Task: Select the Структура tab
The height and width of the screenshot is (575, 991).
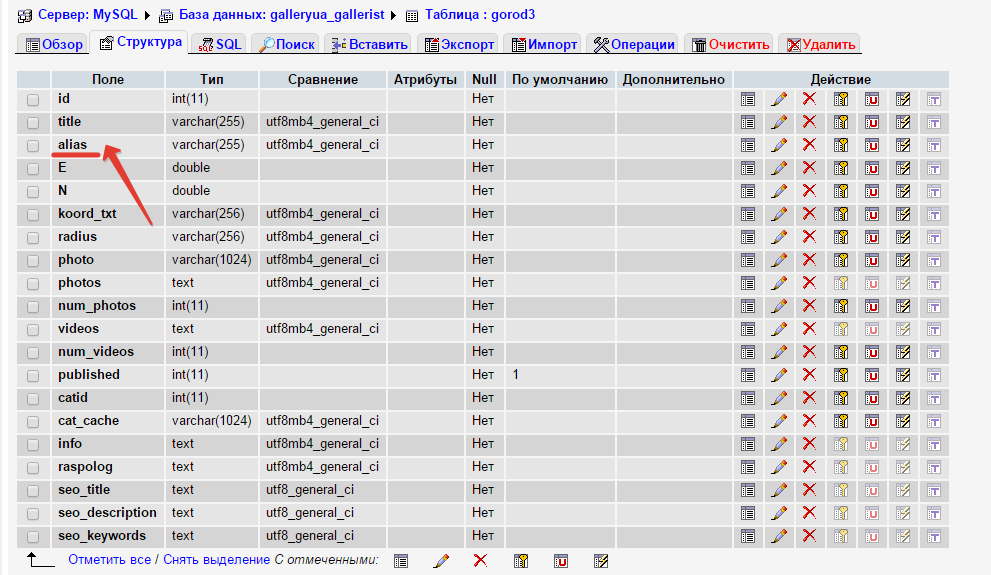Action: pos(140,42)
